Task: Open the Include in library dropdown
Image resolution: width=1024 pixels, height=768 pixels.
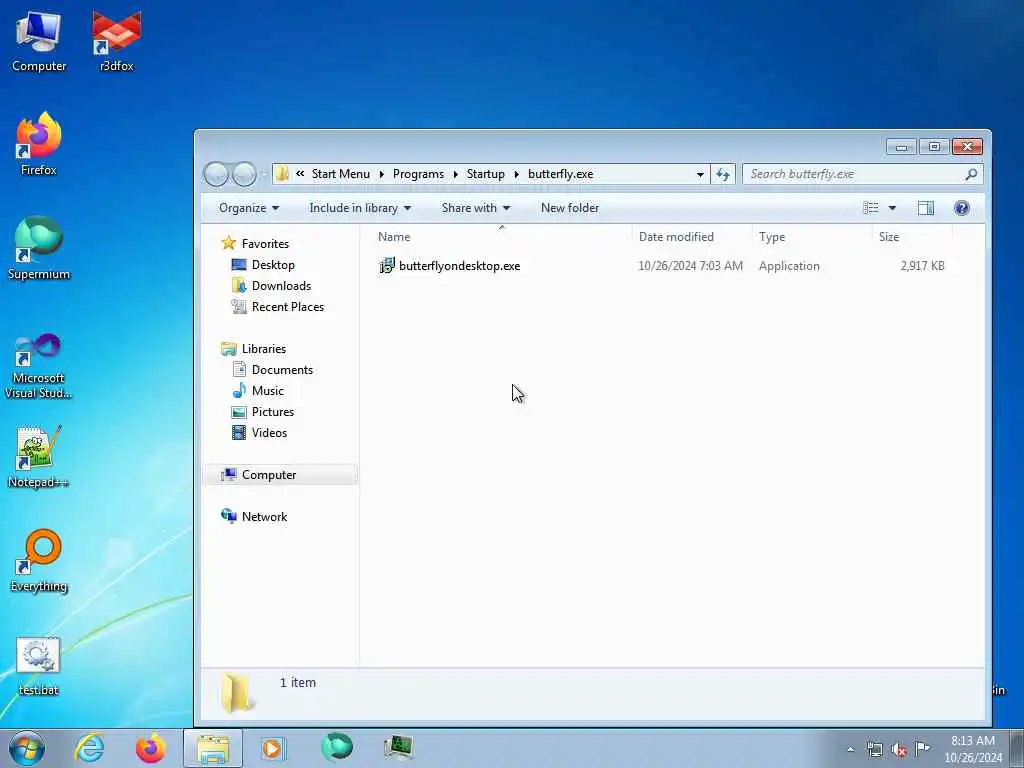Action: (x=360, y=208)
